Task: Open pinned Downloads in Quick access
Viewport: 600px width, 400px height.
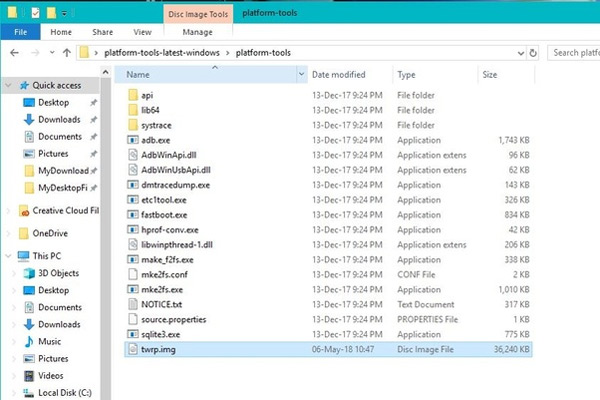Action: point(59,119)
